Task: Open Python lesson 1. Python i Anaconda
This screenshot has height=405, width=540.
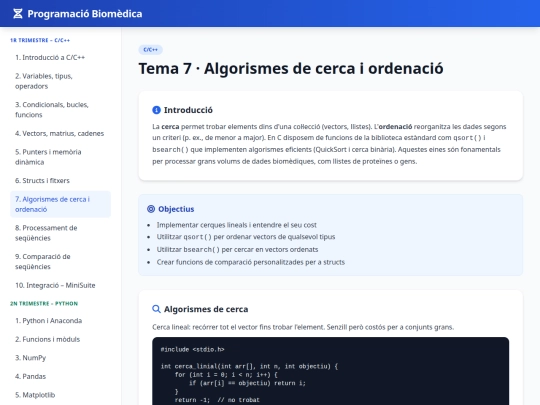Action: tap(61, 321)
